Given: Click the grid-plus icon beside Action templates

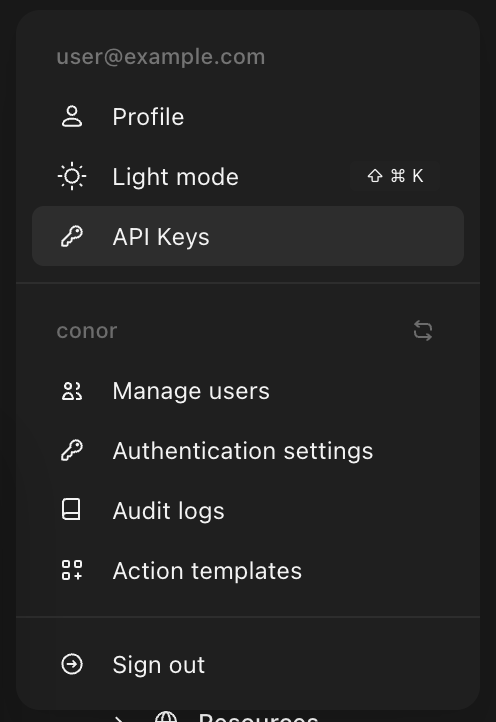Looking at the screenshot, I should pyautogui.click(x=72, y=570).
